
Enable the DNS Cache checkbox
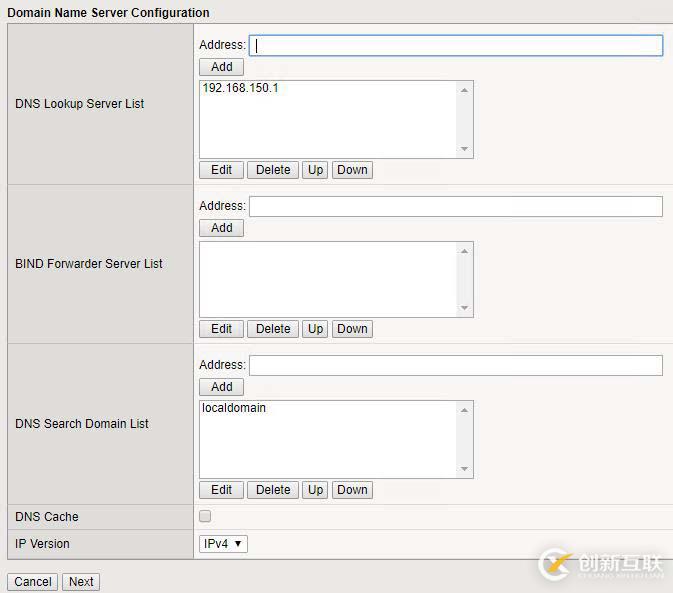point(205,516)
